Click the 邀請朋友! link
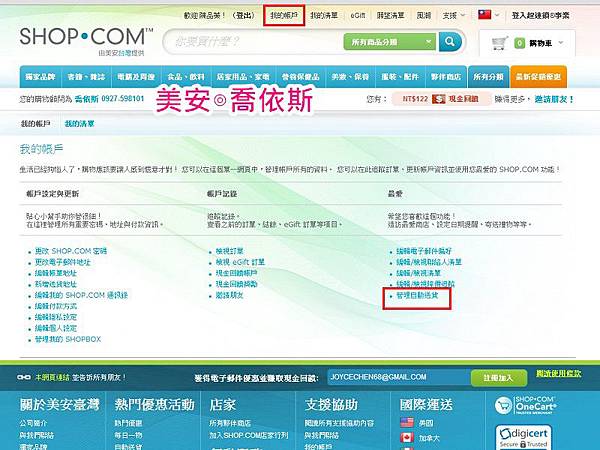This screenshot has height=450, width=600. tap(554, 99)
